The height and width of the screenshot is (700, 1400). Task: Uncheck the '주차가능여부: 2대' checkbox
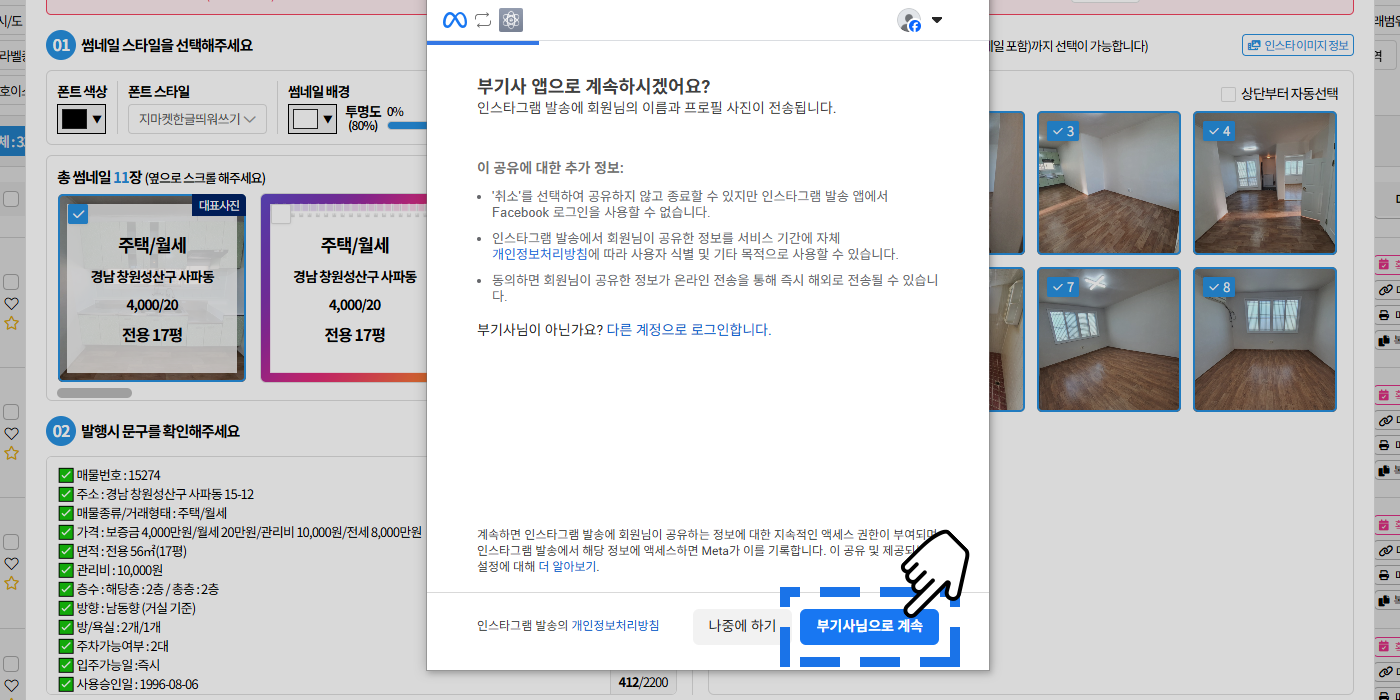coord(67,646)
